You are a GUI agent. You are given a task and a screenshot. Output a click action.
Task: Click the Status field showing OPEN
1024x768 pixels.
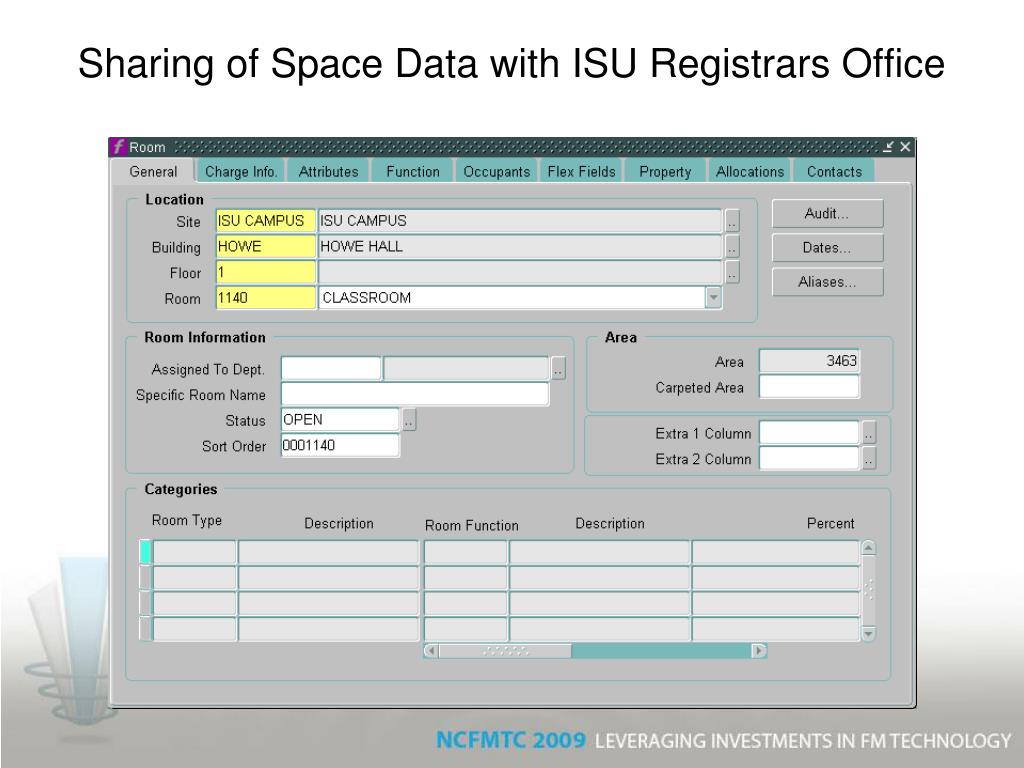[x=340, y=419]
